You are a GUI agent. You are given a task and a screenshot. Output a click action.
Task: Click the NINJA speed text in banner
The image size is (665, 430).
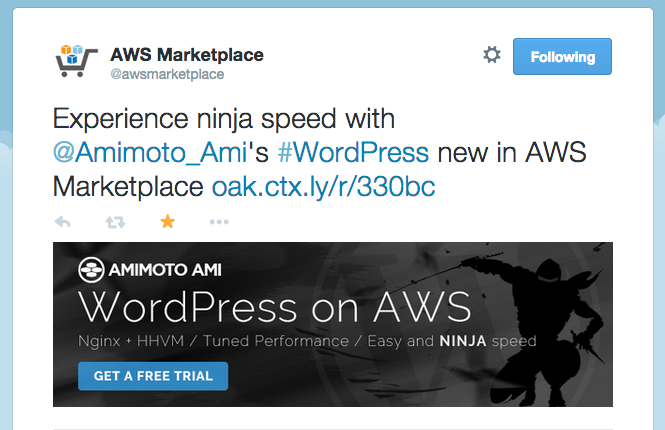(488, 341)
